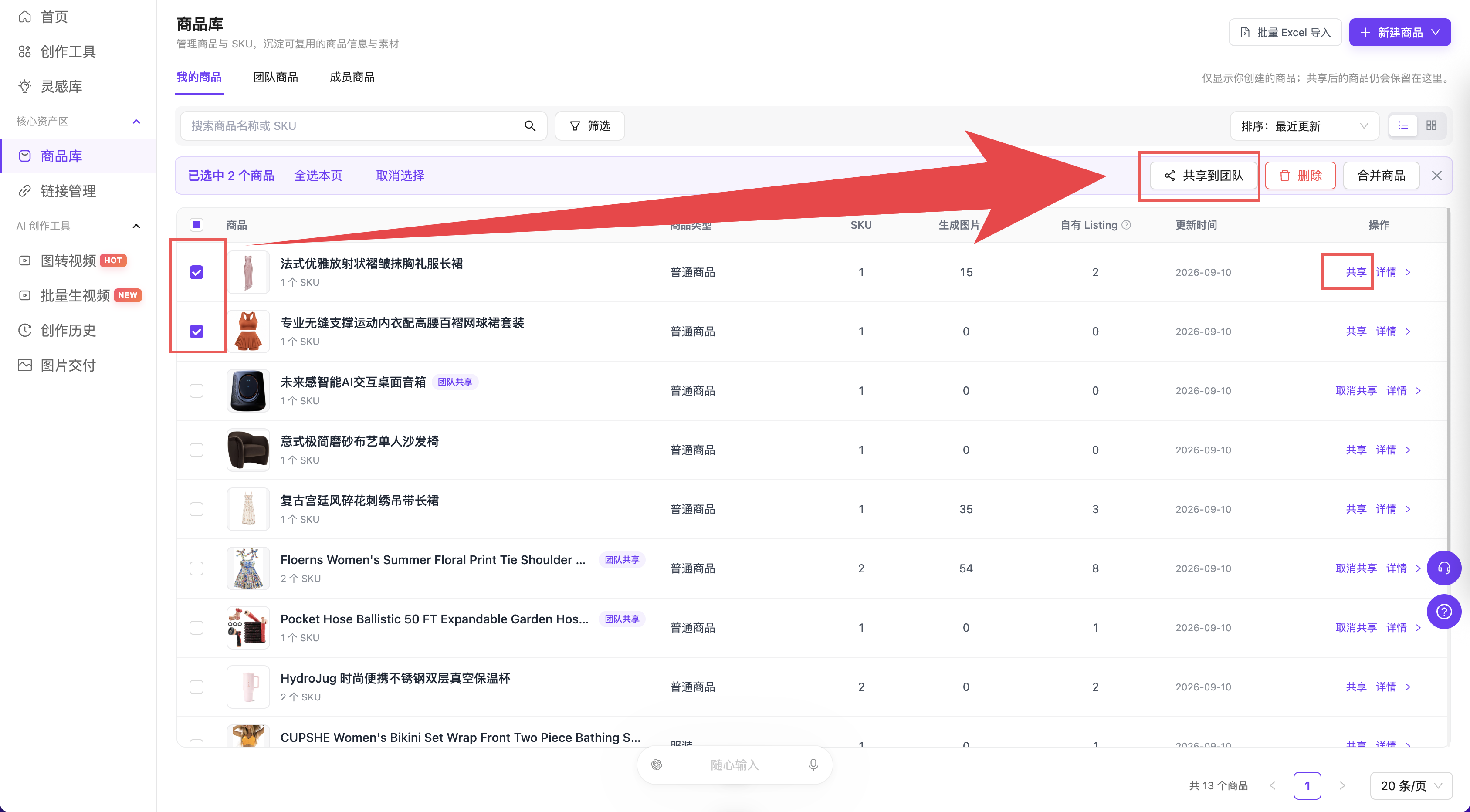Check the HydroJug 保温杯 row checkbox
The image size is (1470, 812).
pyautogui.click(x=196, y=687)
